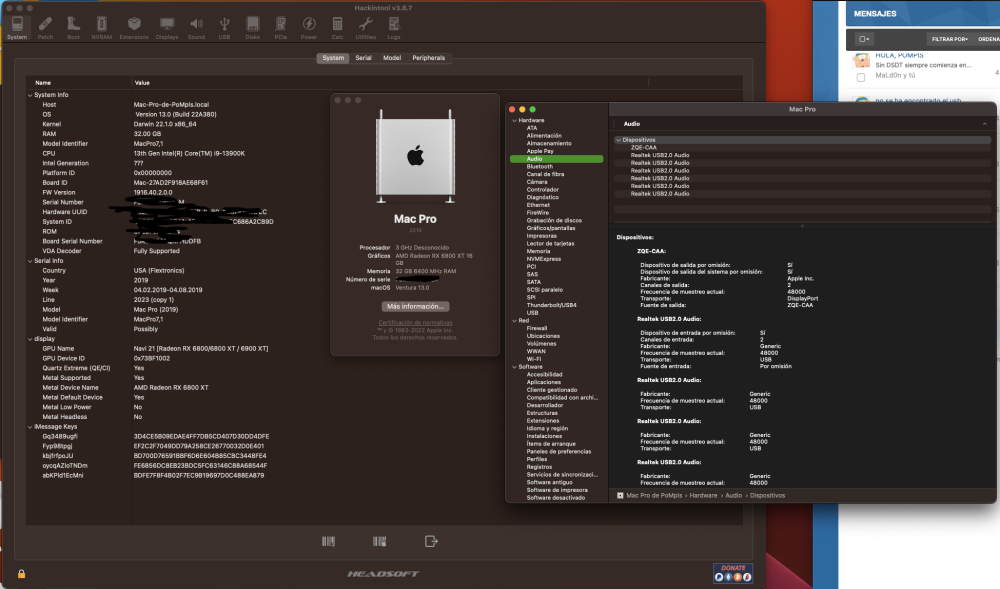Select the Model Identifier row under System Info
The image size is (1000, 589).
pyautogui.click(x=384, y=144)
